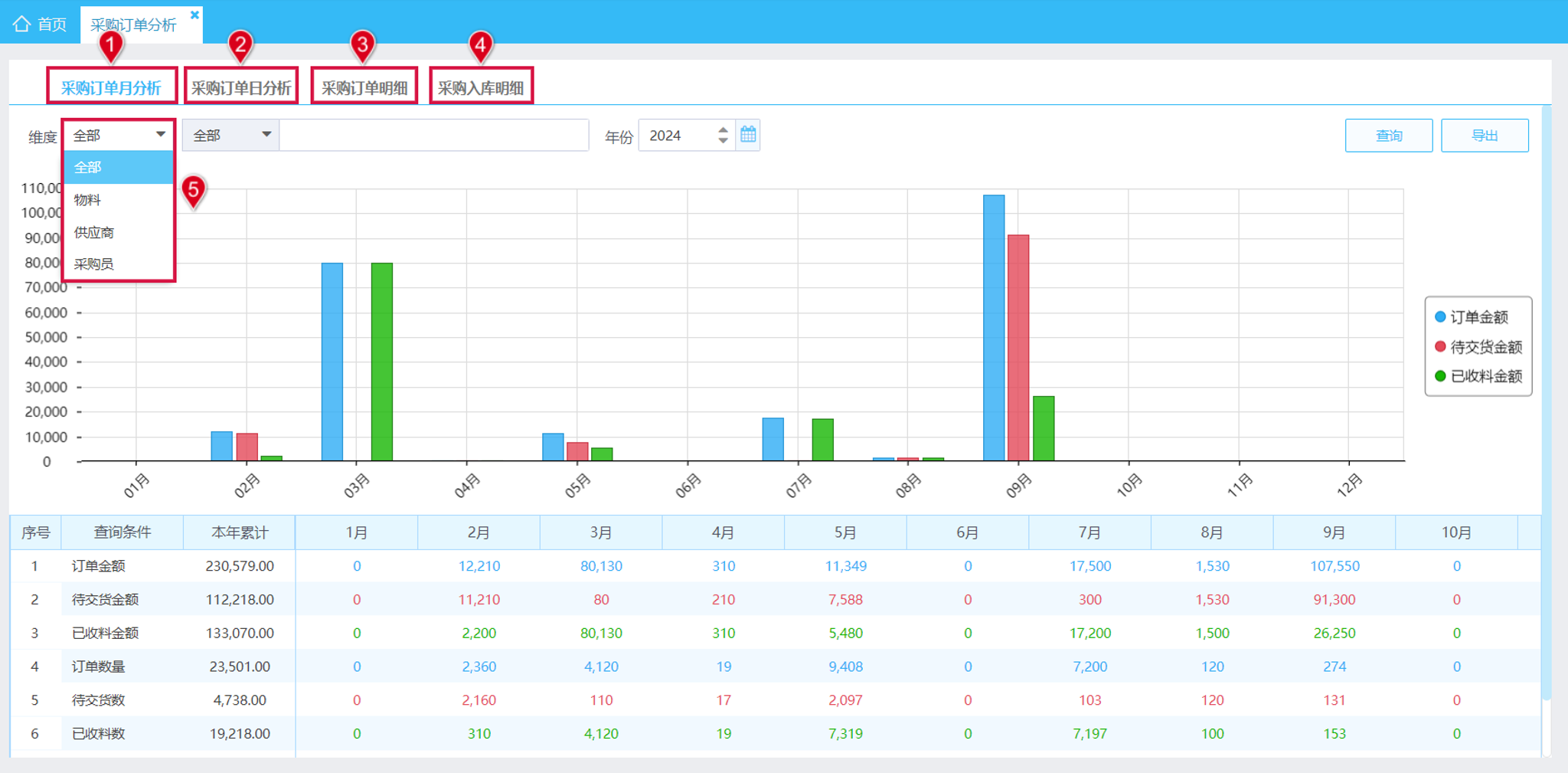Screen dimensions: 1568x773
Task: Click the 订单数量 row label
Action: click(x=98, y=667)
